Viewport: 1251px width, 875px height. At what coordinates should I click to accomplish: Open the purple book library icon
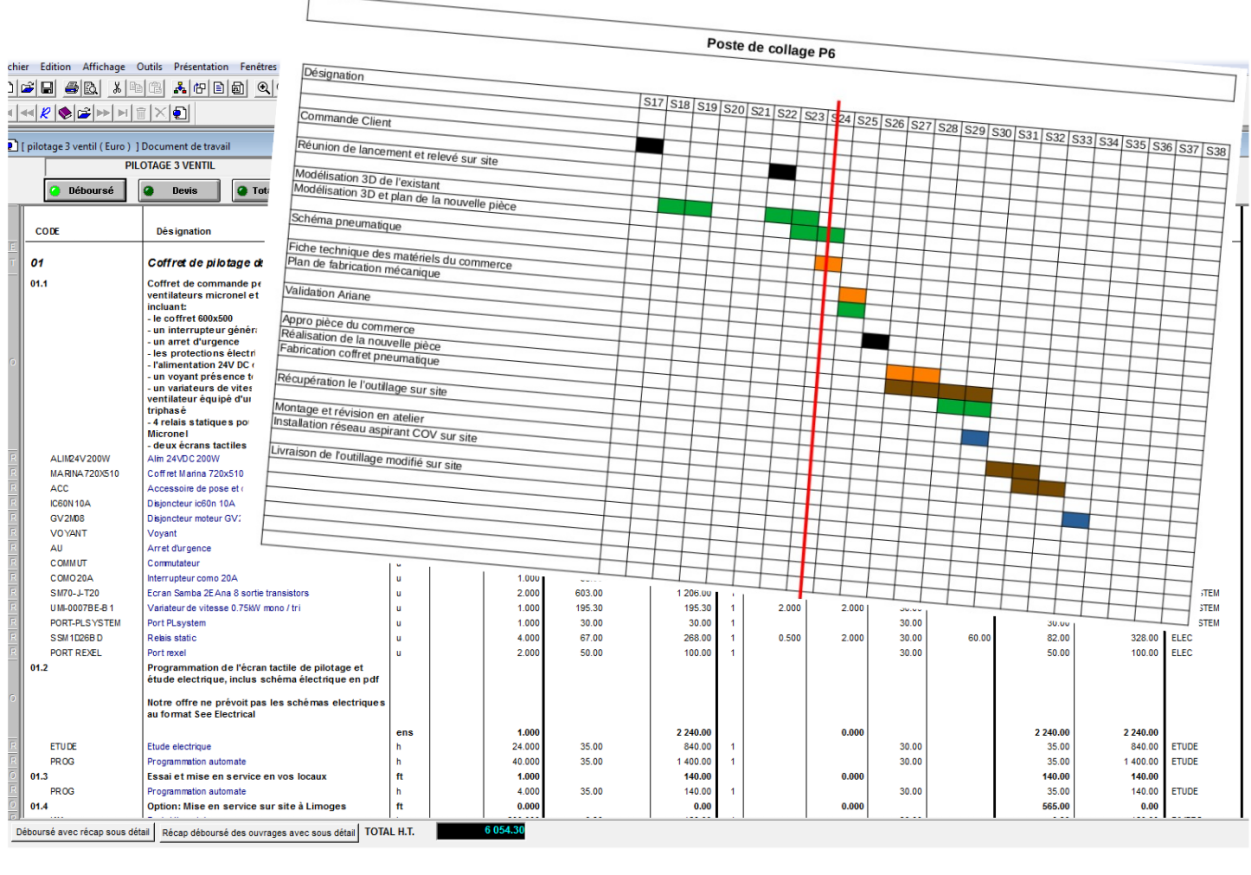[65, 113]
